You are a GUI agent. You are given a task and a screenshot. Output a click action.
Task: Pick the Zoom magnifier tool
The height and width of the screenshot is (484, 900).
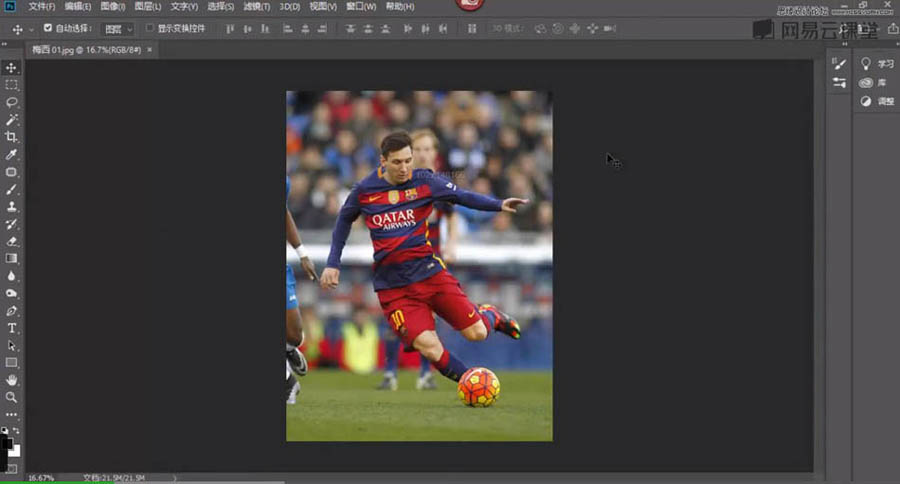12,397
